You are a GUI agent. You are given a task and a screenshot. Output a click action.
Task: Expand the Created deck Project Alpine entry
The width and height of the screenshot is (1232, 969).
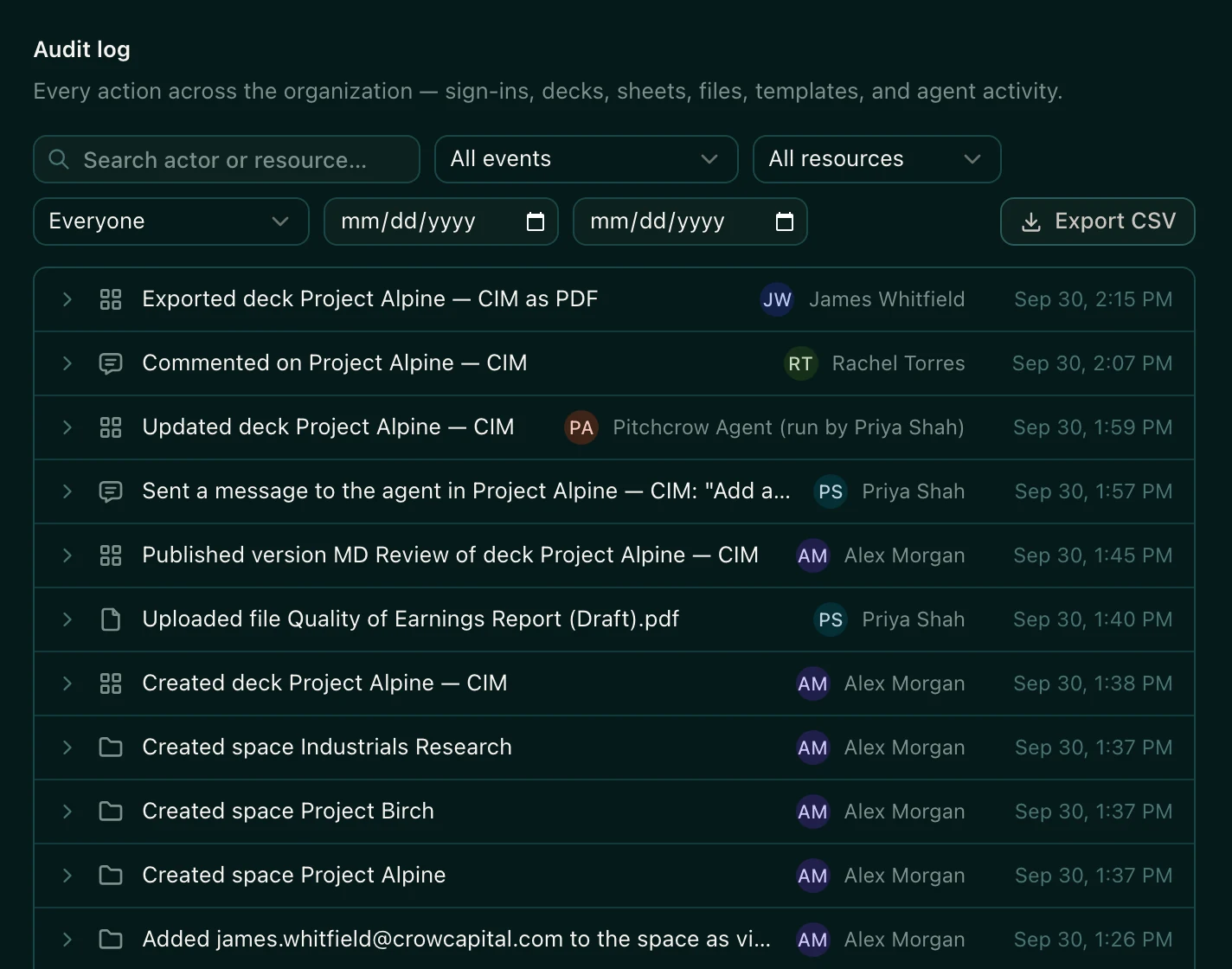click(67, 683)
